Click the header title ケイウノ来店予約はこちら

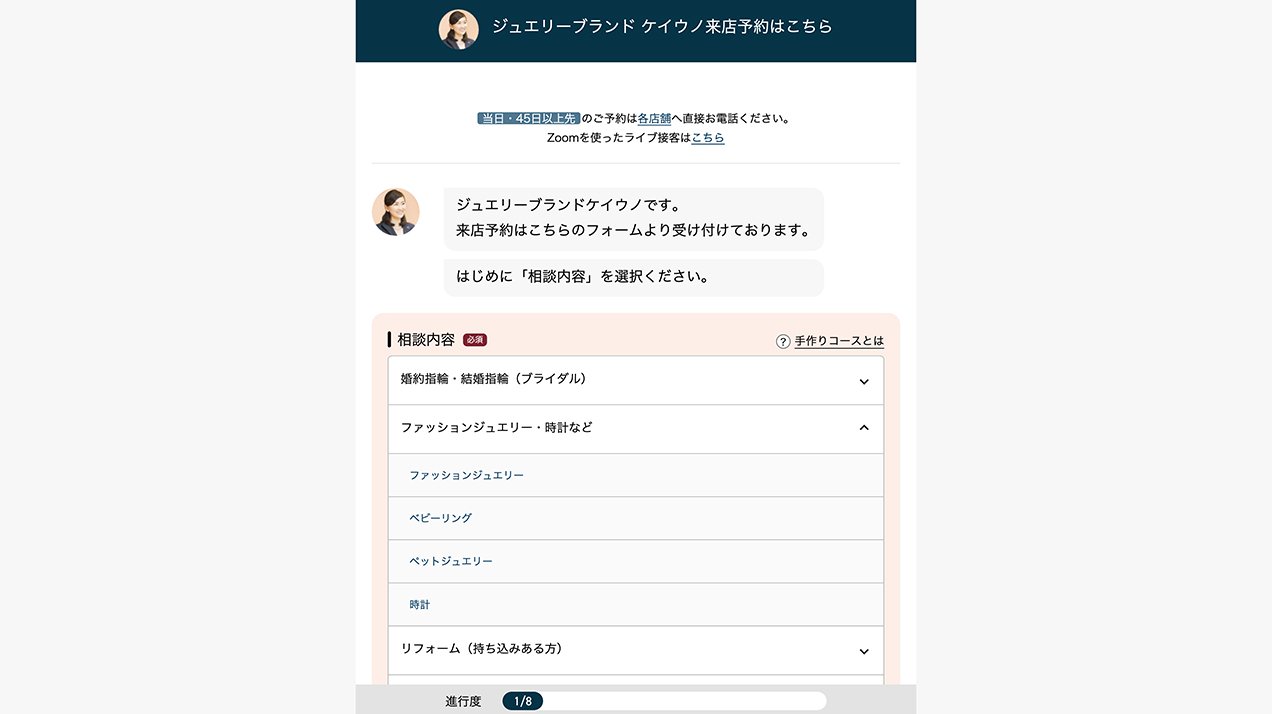pos(662,27)
